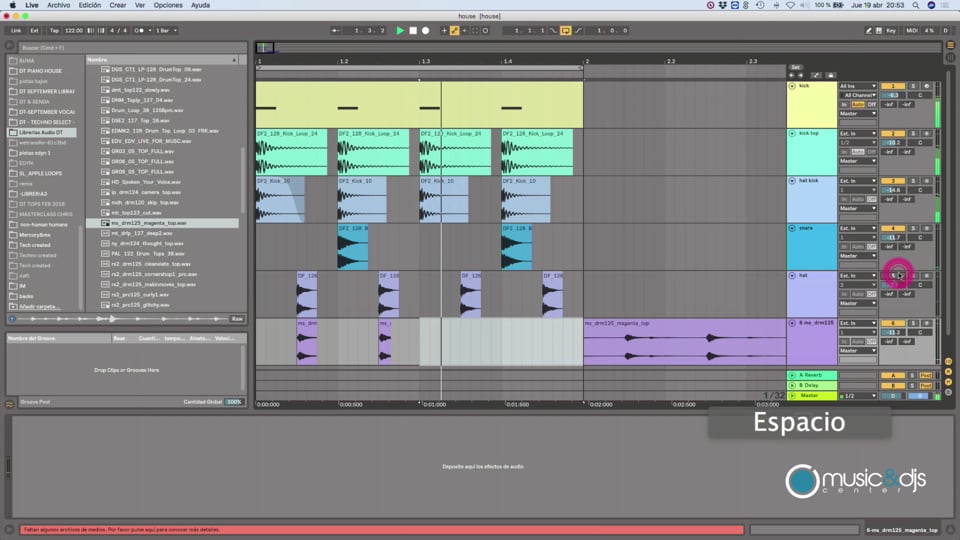Toggle the arrangement Loop switch

pyautogui.click(x=566, y=30)
